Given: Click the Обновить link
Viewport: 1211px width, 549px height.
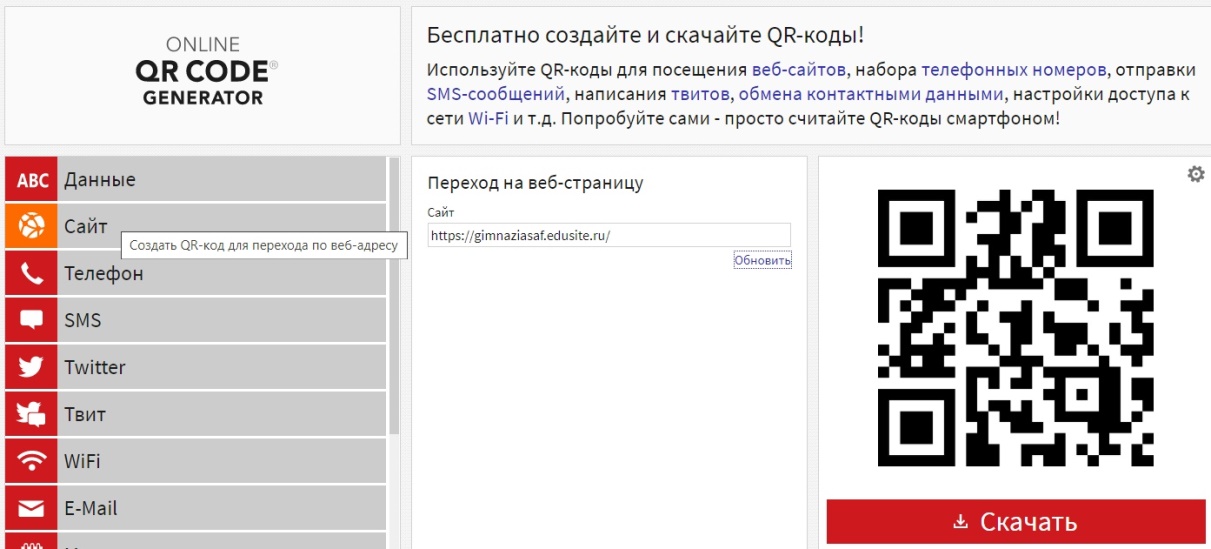Looking at the screenshot, I should [762, 260].
